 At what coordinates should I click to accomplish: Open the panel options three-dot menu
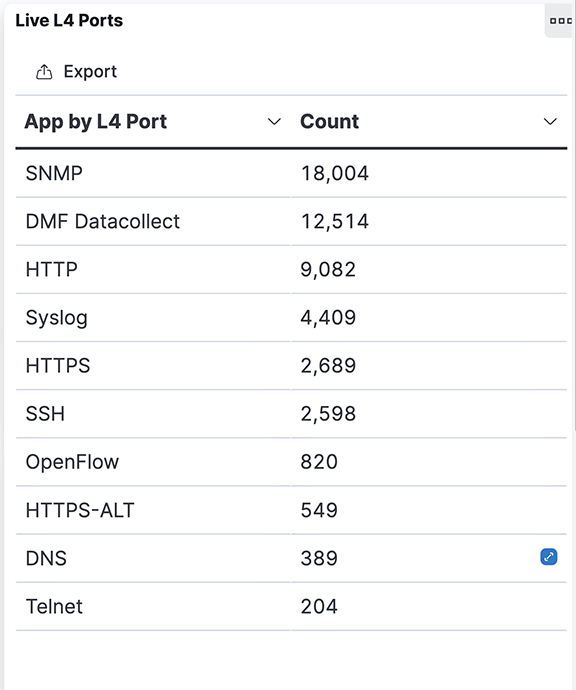pyautogui.click(x=560, y=21)
